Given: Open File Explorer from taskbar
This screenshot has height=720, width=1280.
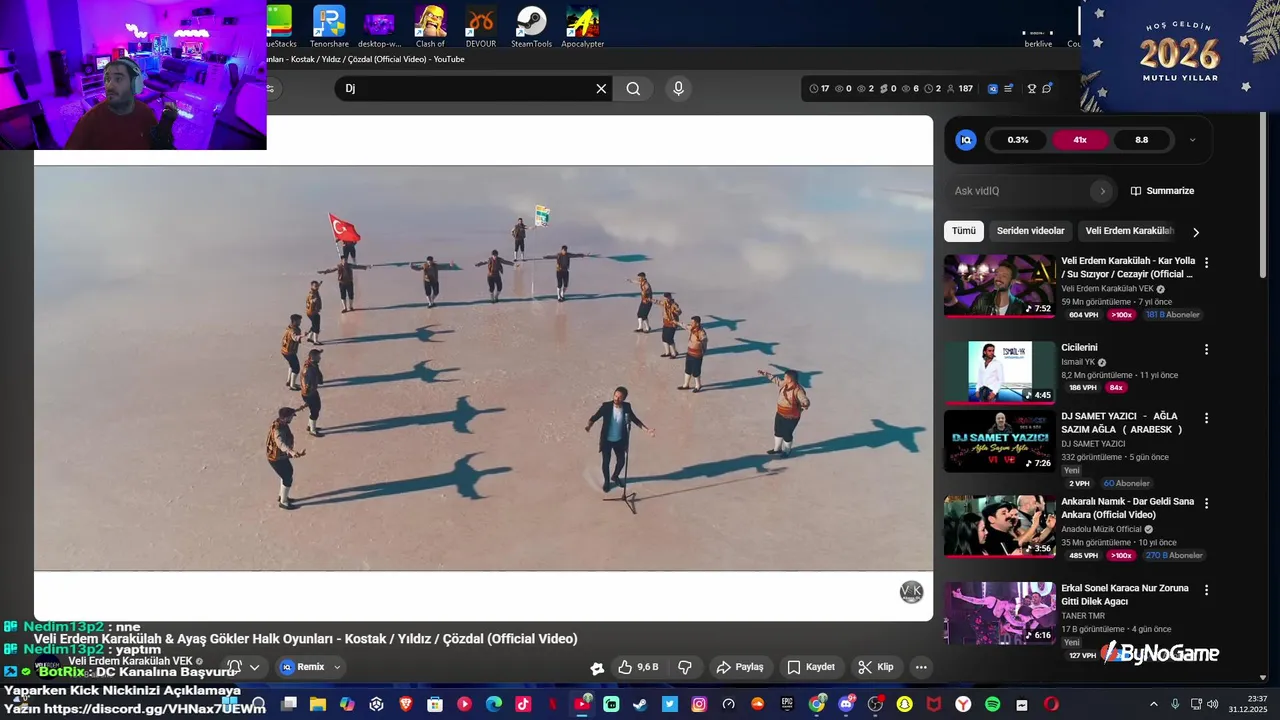Looking at the screenshot, I should [318, 704].
